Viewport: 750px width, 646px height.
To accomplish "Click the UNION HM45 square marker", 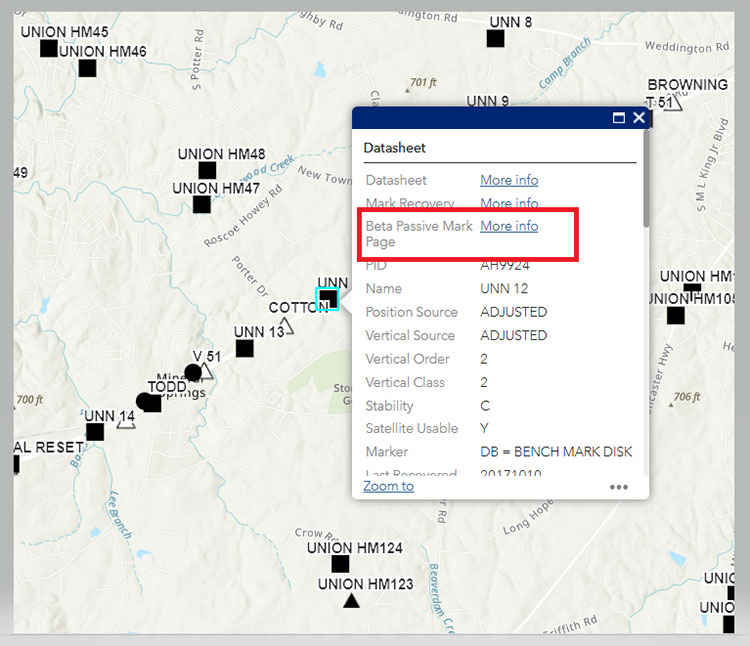I will click(48, 48).
